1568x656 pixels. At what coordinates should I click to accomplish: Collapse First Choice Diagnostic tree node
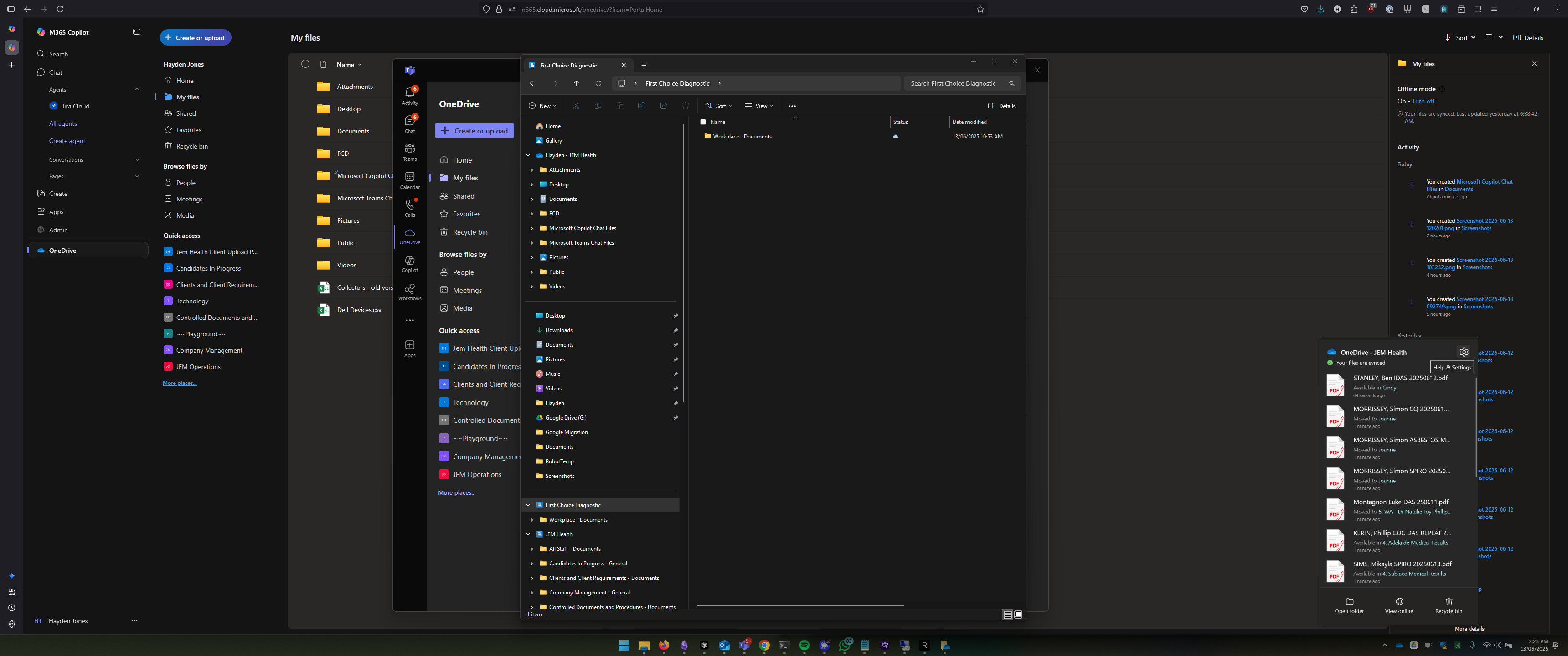tap(528, 505)
